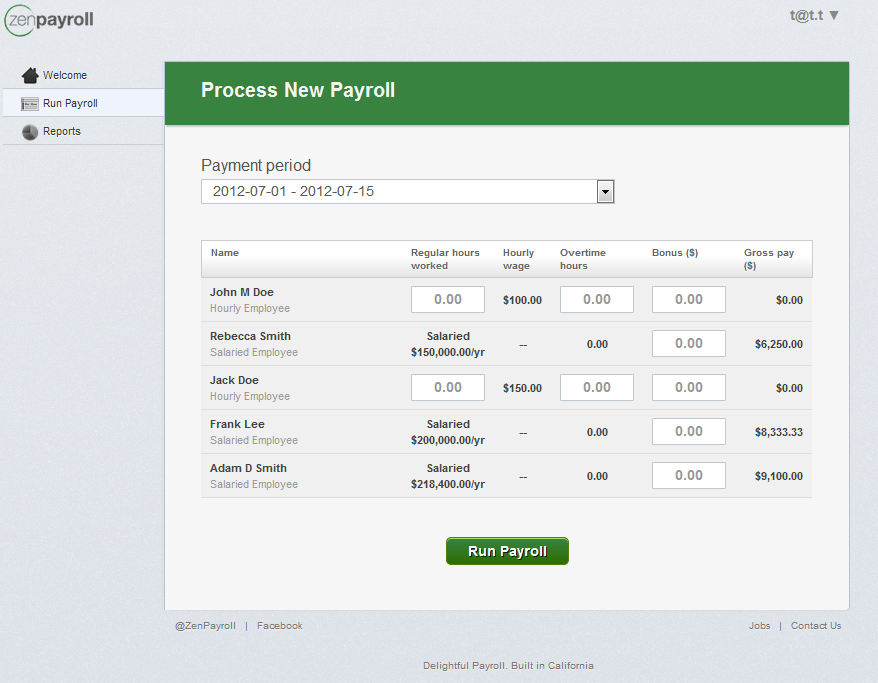
Task: Focus Jack Doe bonus field
Action: pos(689,387)
